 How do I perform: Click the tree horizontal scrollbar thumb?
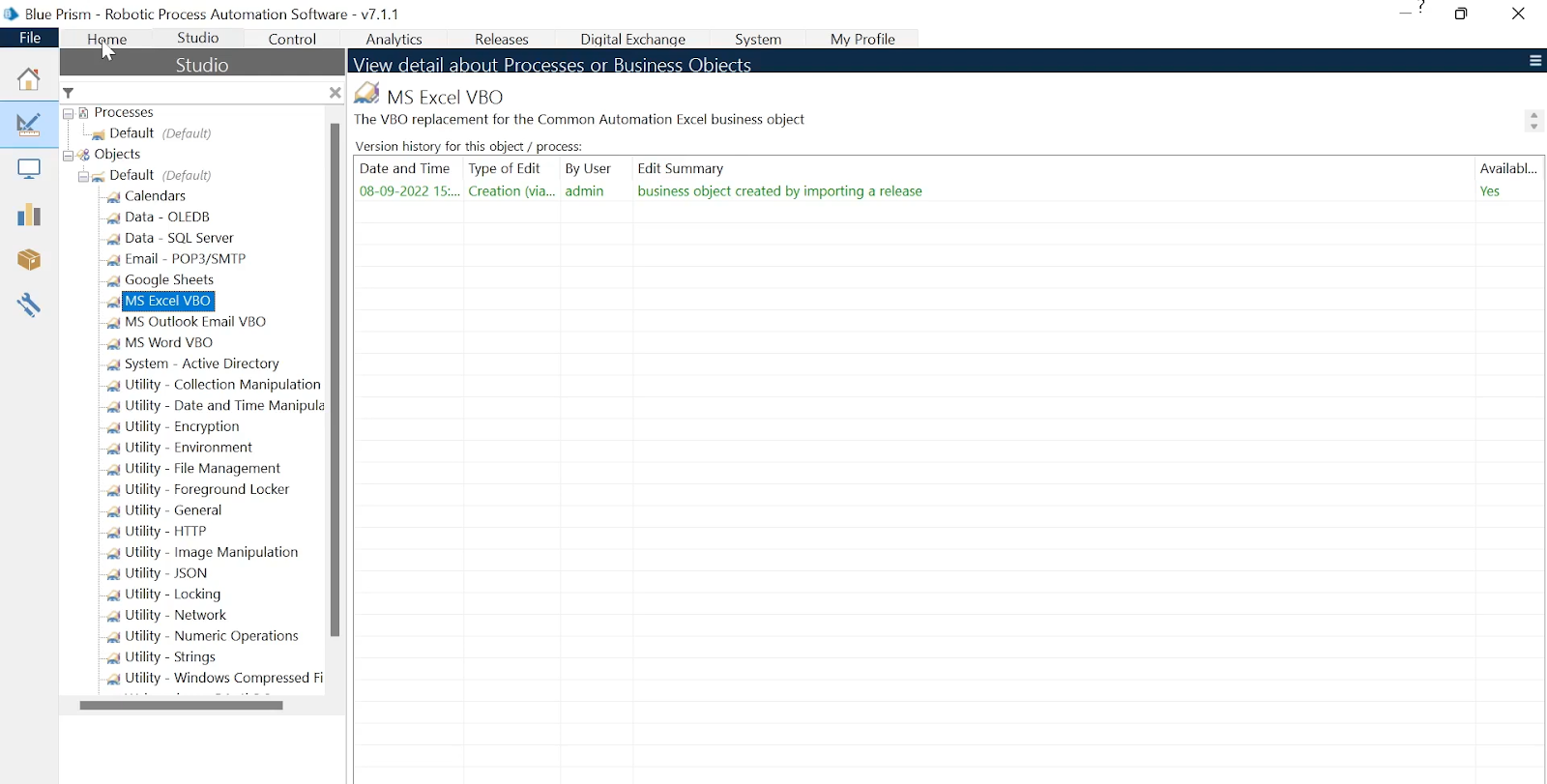[181, 705]
